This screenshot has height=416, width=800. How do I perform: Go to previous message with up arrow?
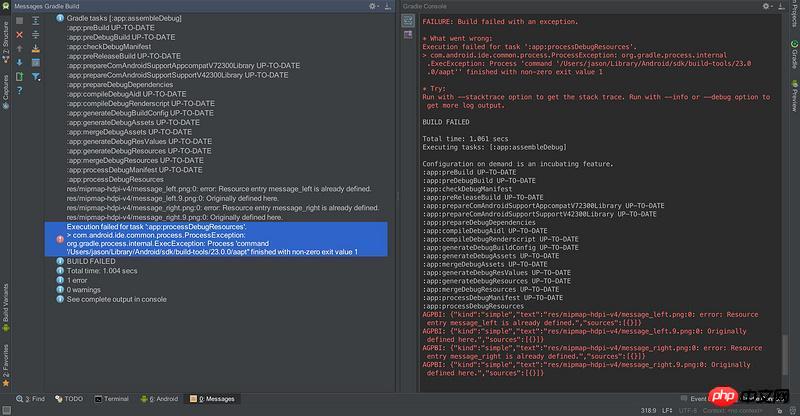19,48
